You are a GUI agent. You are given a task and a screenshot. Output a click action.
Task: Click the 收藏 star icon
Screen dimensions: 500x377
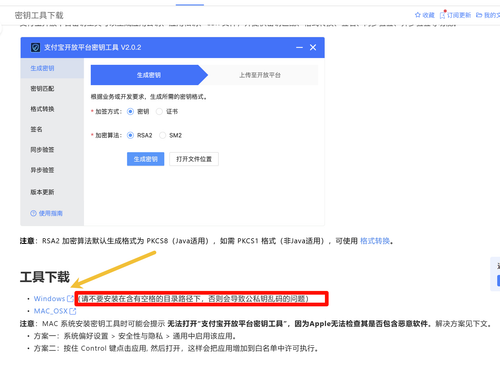[x=417, y=15]
